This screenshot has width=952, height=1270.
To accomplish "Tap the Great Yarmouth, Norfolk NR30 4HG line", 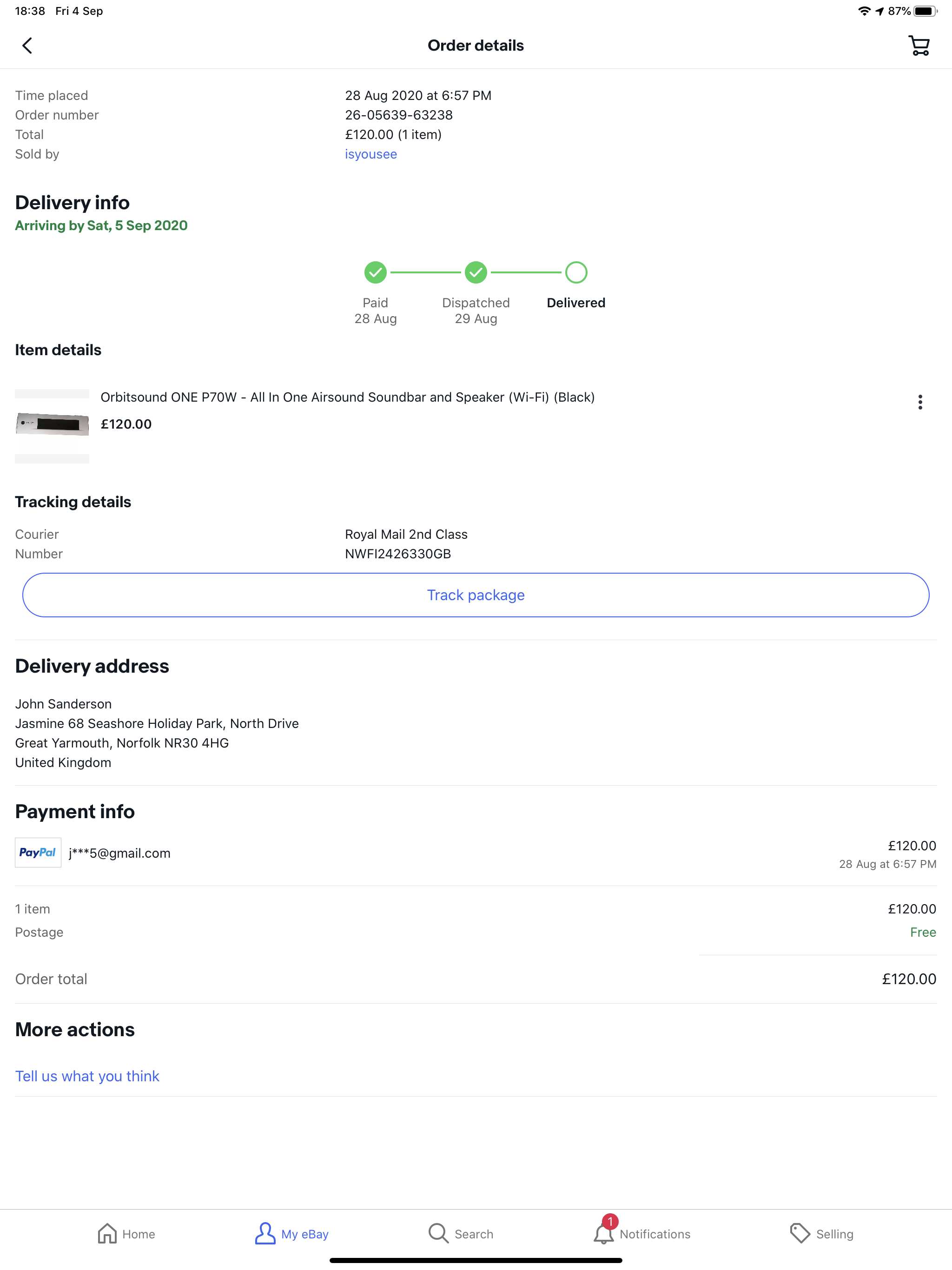I will [122, 743].
